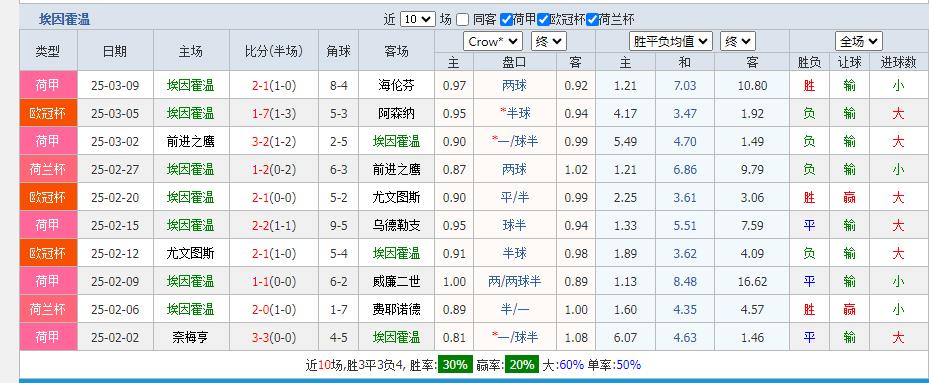Click the 荷兰杯 type cell on 25-02-27
The height and width of the screenshot is (383, 929).
[48, 170]
